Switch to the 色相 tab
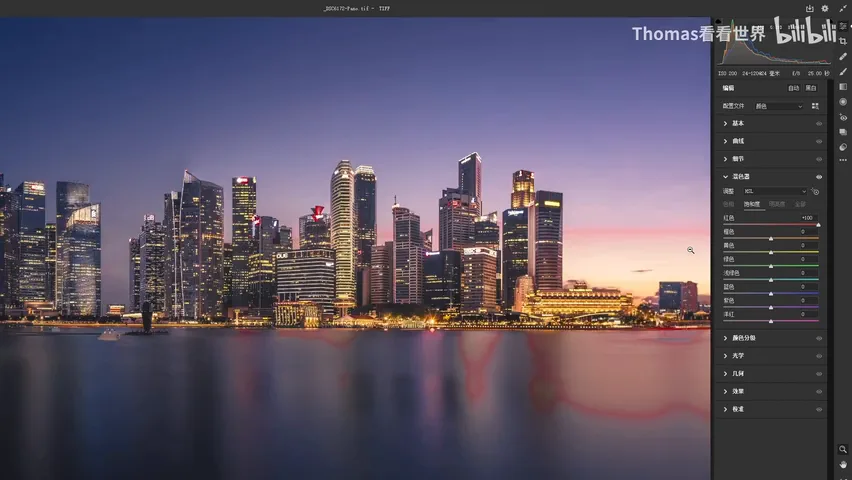Viewport: 852px width, 480px height. coord(729,204)
